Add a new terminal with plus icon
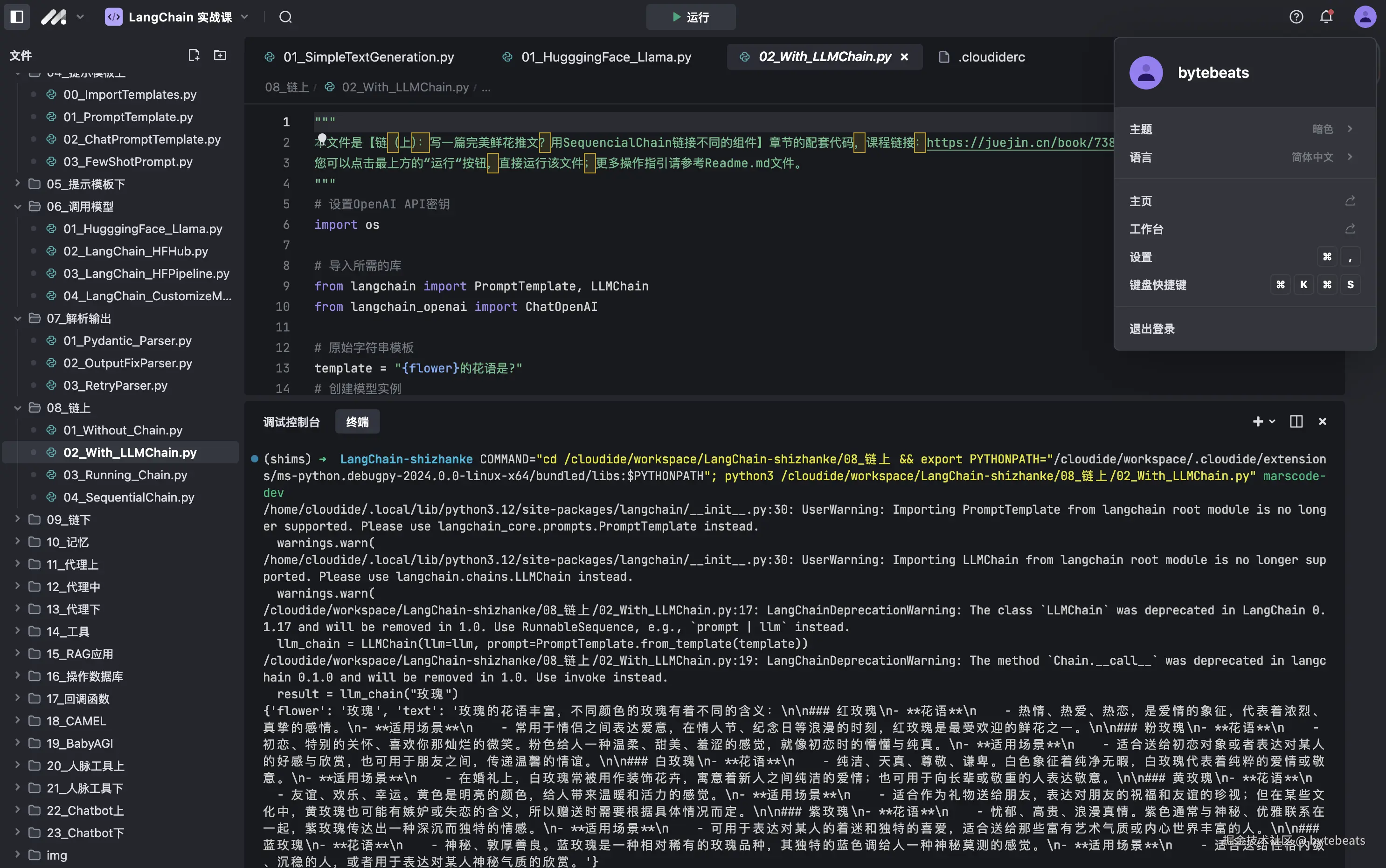This screenshot has height=868, width=1386. tap(1257, 421)
